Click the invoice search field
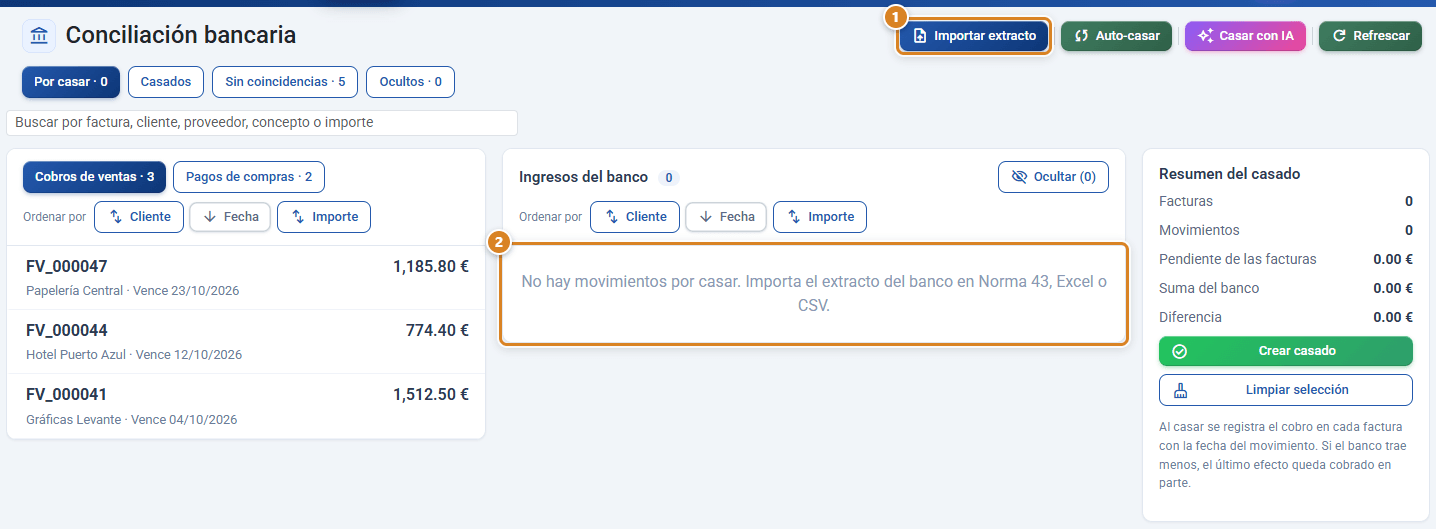Screen dimensions: 1436x529 [x=262, y=123]
